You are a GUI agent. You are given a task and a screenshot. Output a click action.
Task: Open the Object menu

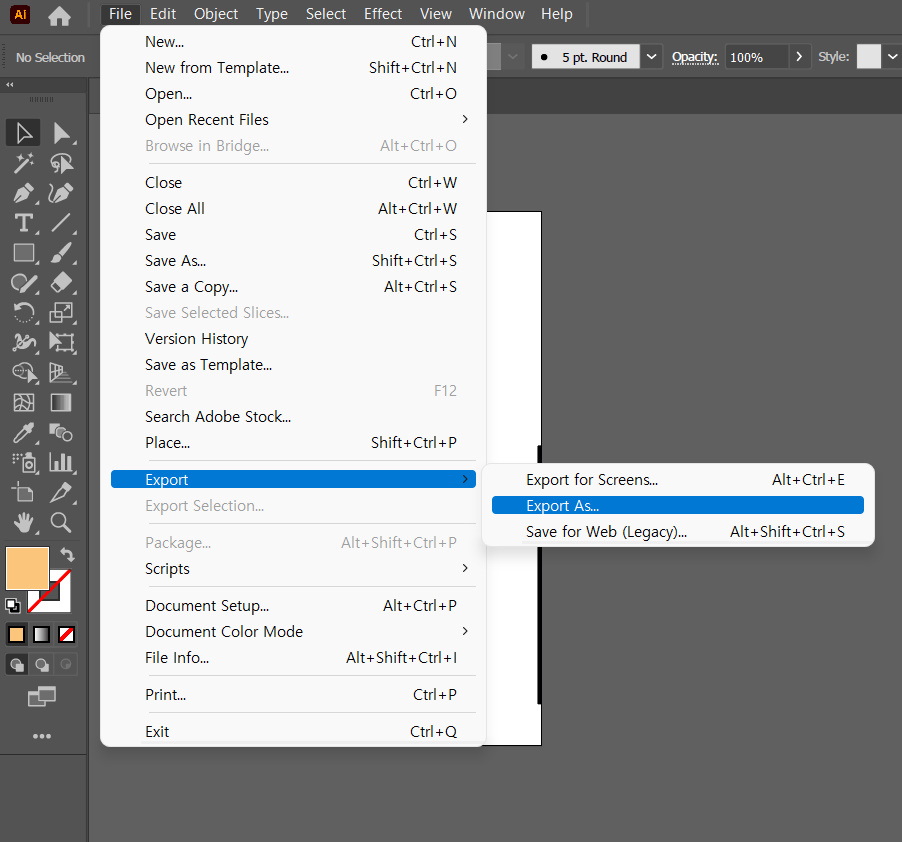click(x=216, y=14)
